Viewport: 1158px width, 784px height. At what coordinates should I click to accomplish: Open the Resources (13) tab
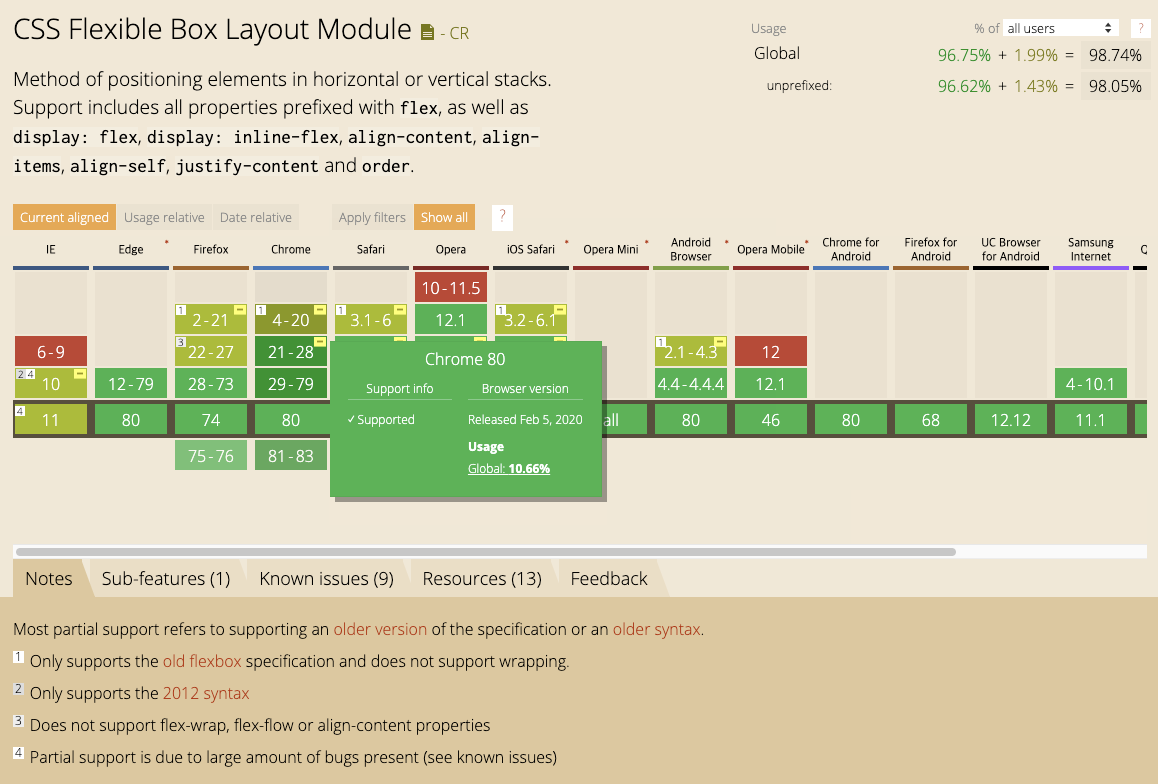coord(482,578)
